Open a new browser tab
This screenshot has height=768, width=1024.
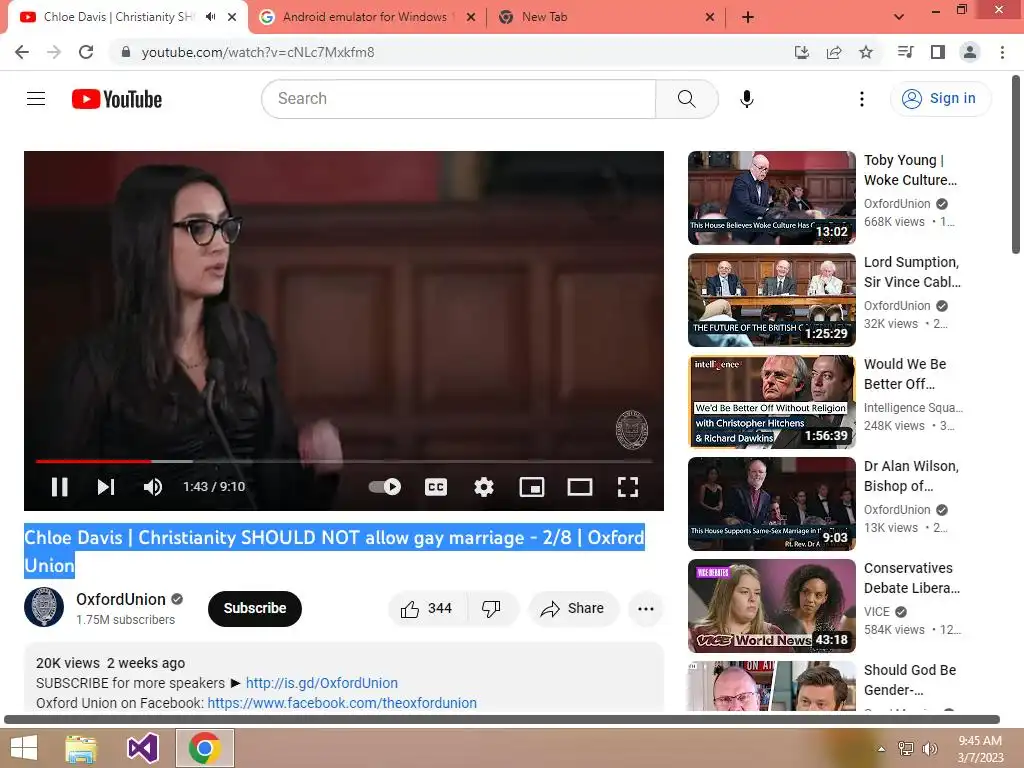click(x=748, y=17)
